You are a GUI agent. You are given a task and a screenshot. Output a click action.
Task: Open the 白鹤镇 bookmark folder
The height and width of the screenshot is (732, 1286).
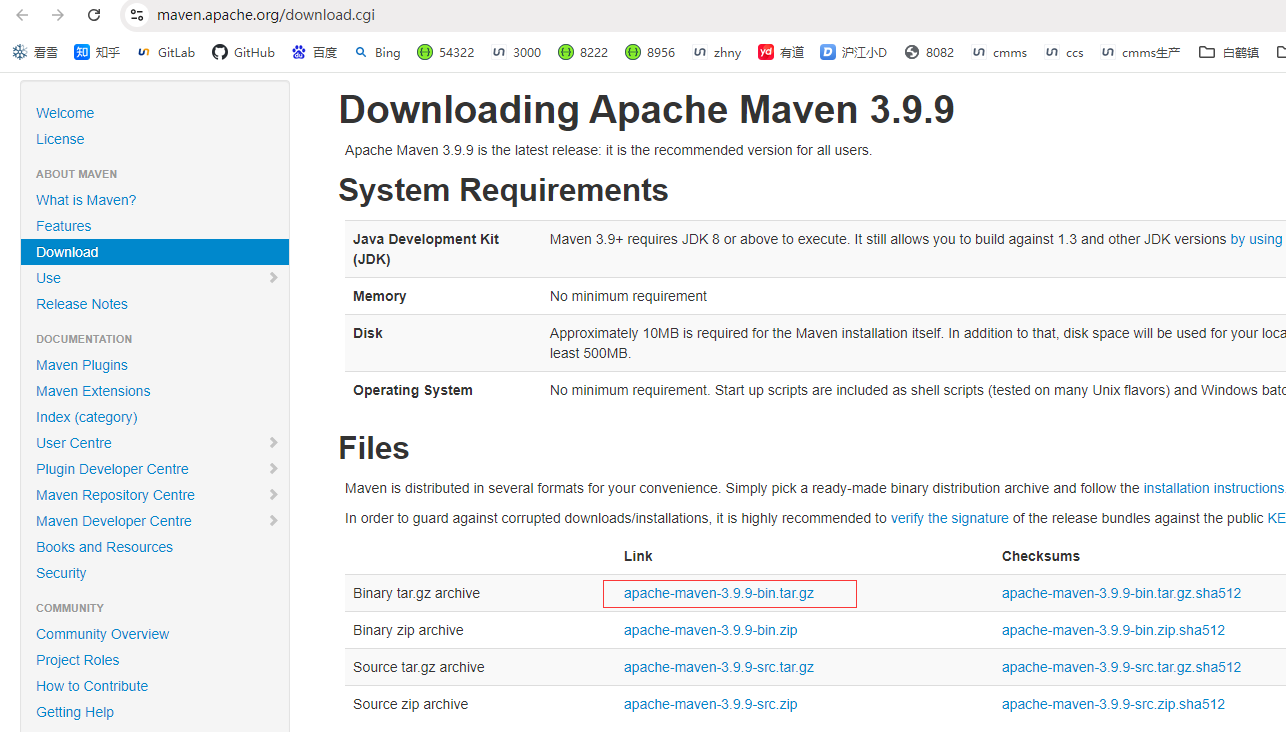pyautogui.click(x=1229, y=52)
